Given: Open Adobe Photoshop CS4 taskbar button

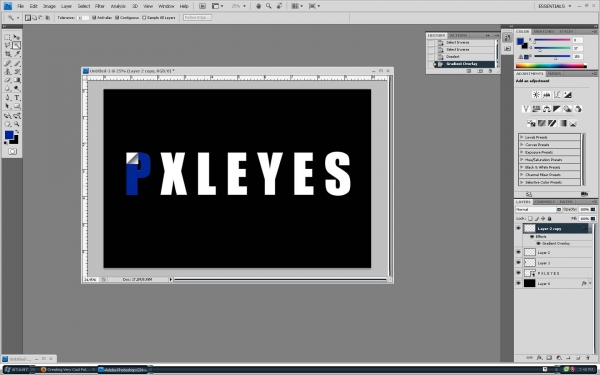Looking at the screenshot, I should tap(122, 370).
